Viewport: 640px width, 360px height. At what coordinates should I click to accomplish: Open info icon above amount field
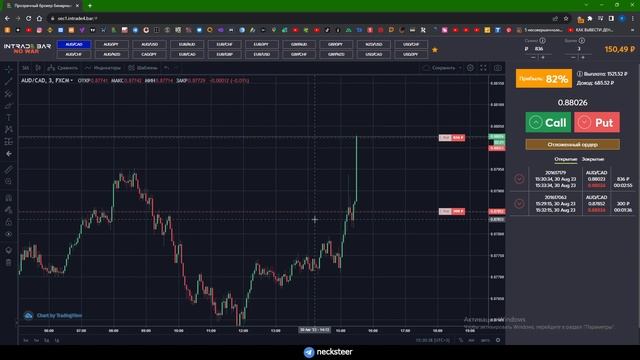(x=542, y=40)
